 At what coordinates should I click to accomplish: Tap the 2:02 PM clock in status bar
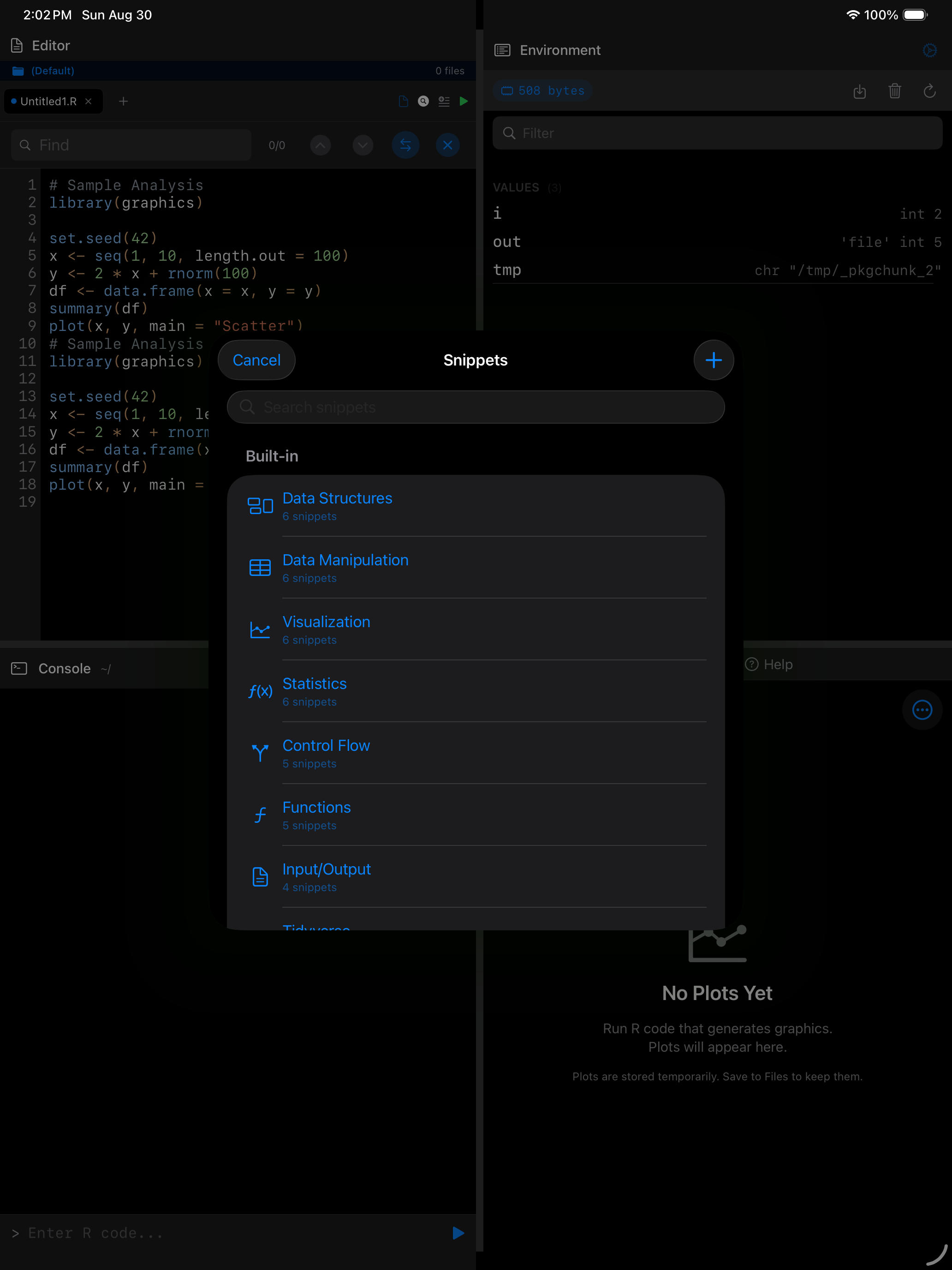click(x=48, y=15)
